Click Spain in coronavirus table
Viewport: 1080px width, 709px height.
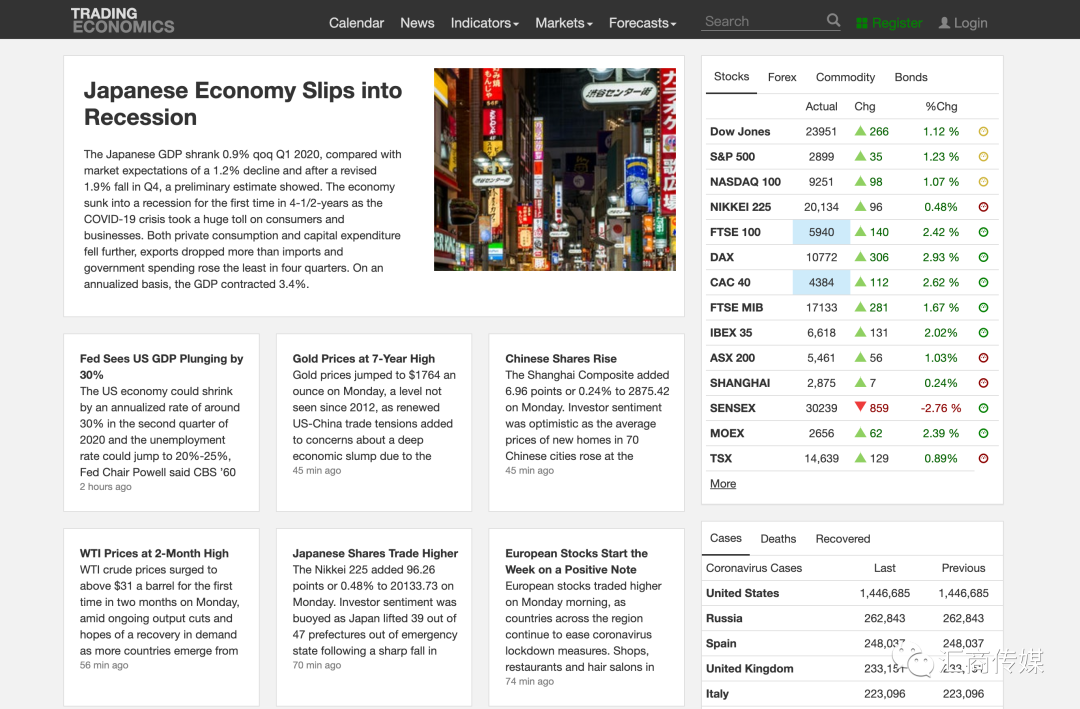721,644
